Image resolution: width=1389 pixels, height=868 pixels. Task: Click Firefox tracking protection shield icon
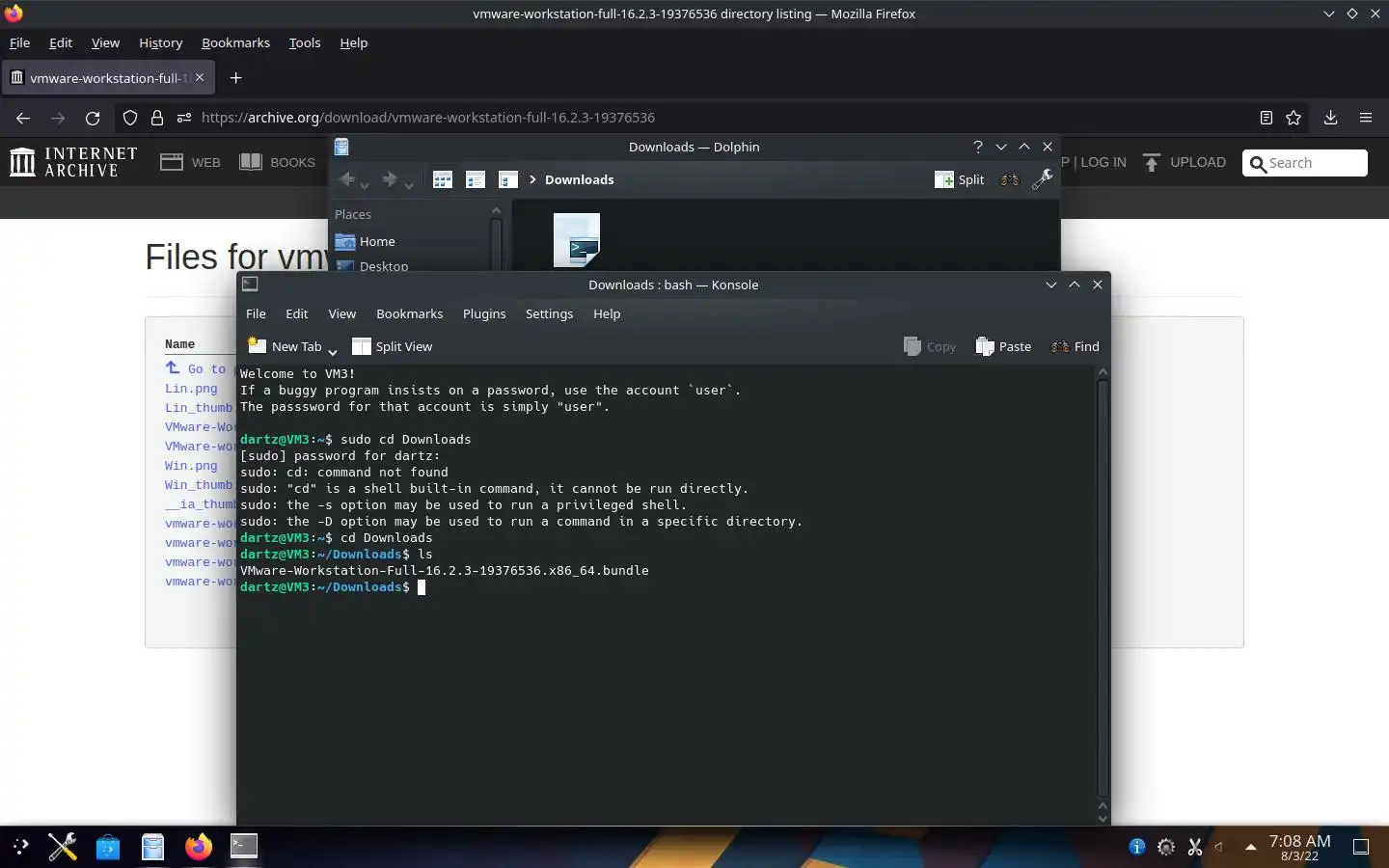point(130,118)
